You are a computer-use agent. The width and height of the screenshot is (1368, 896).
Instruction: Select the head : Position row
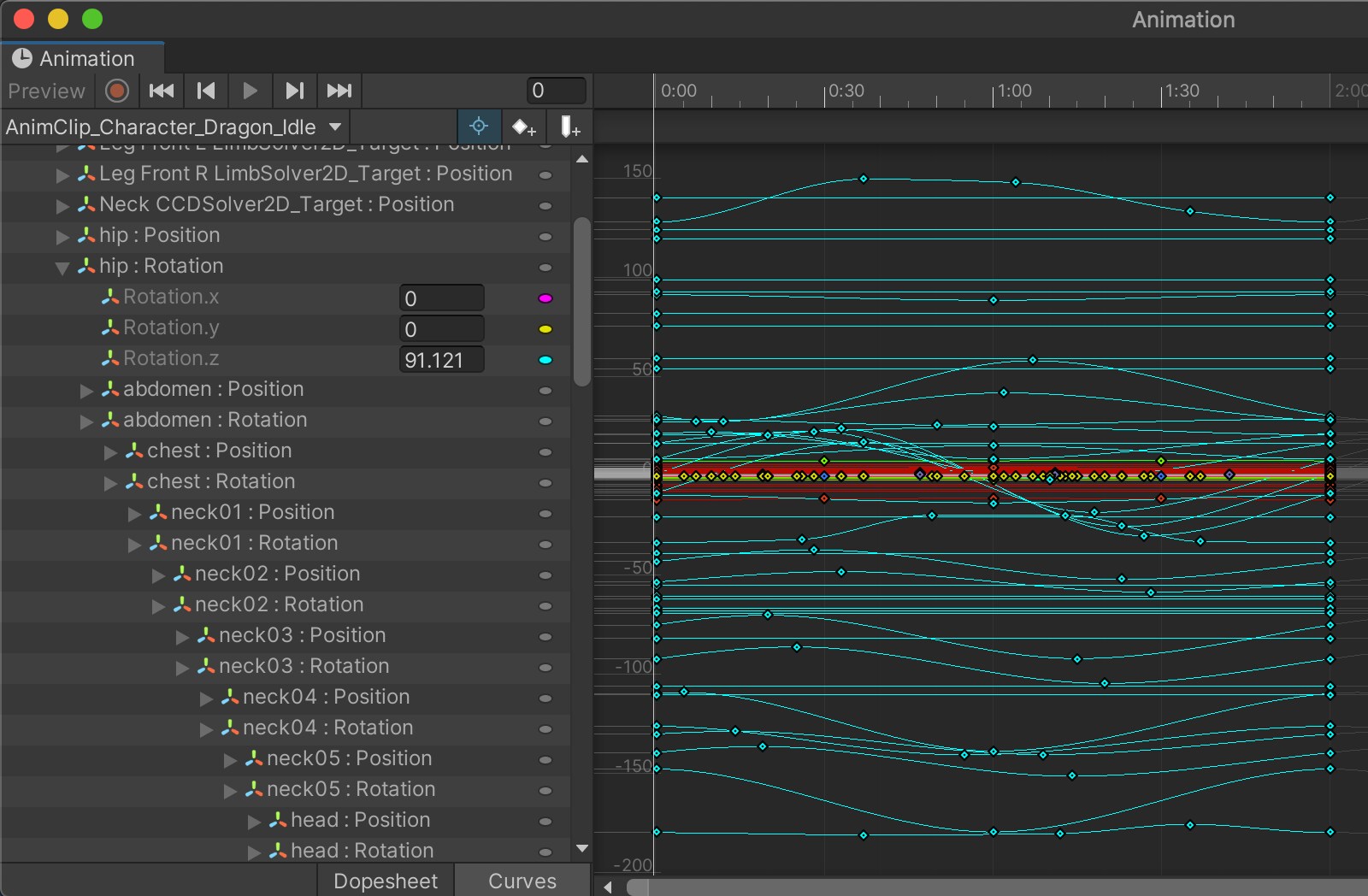[x=286, y=821]
